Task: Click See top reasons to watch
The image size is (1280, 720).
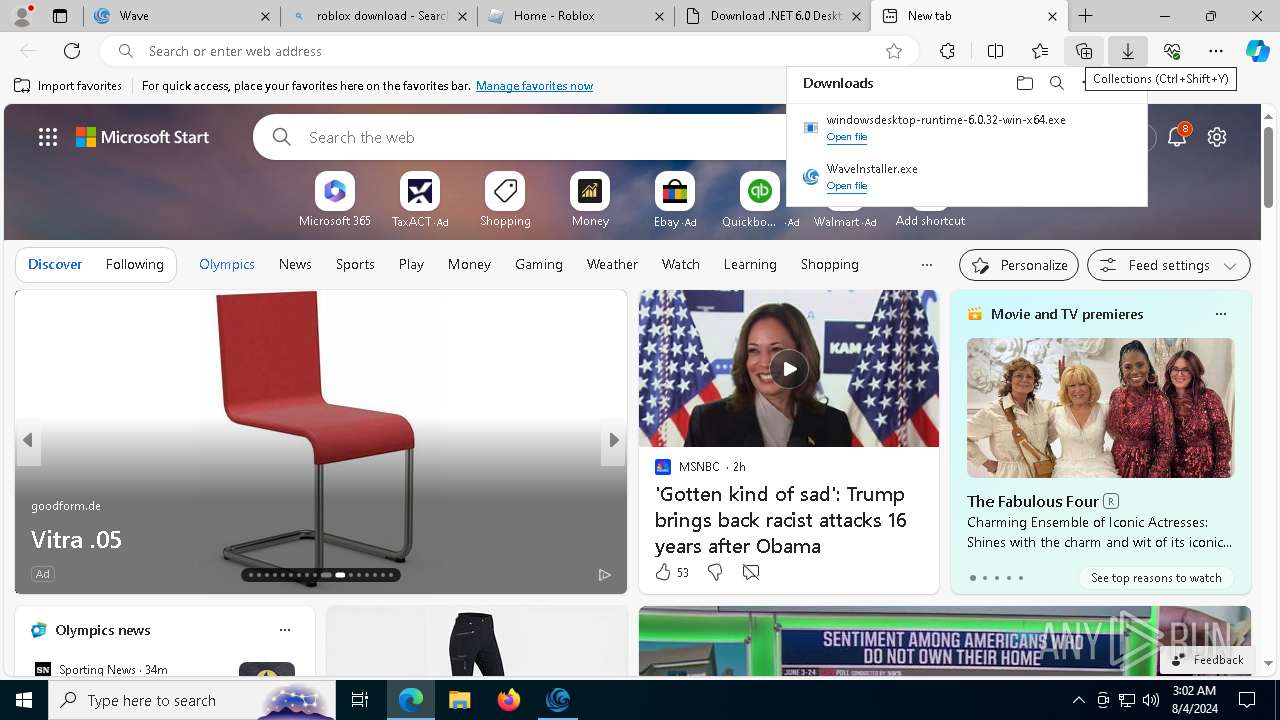Action: tap(1156, 578)
